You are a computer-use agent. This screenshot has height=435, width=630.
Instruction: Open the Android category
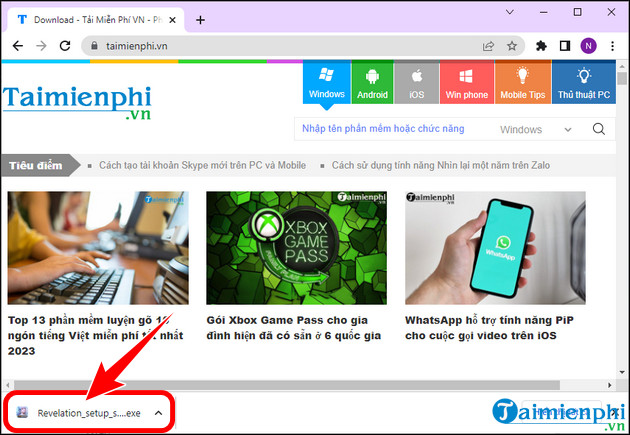click(372, 82)
